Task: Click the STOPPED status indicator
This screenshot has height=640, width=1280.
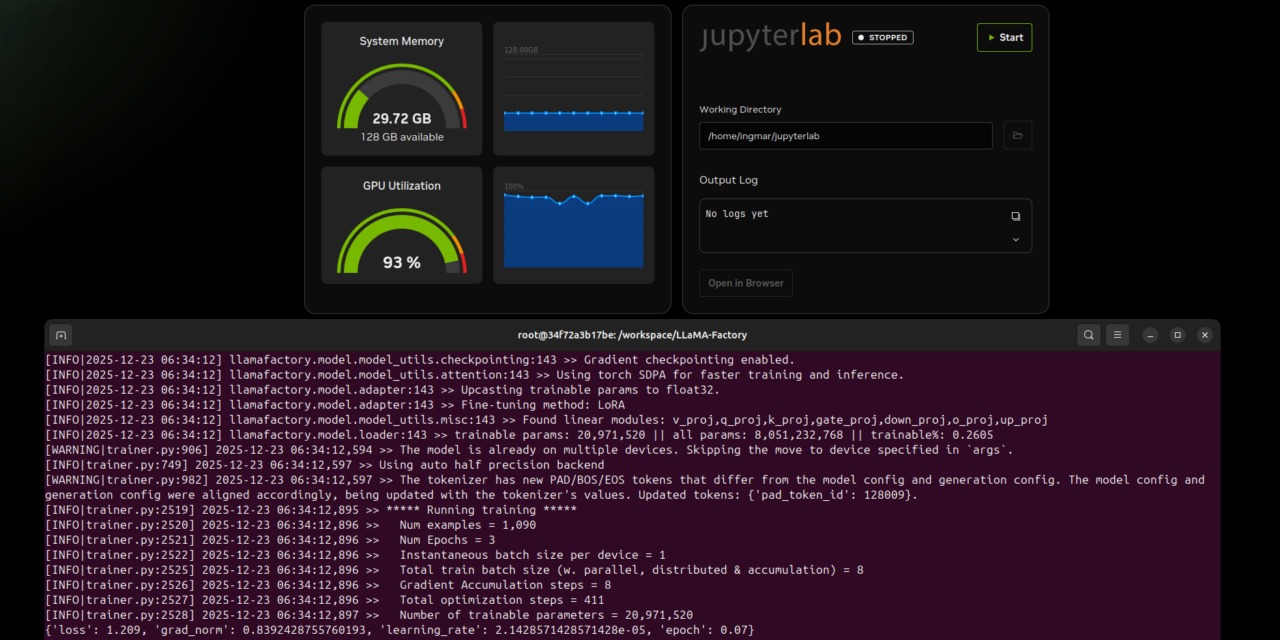Action: (x=882, y=37)
